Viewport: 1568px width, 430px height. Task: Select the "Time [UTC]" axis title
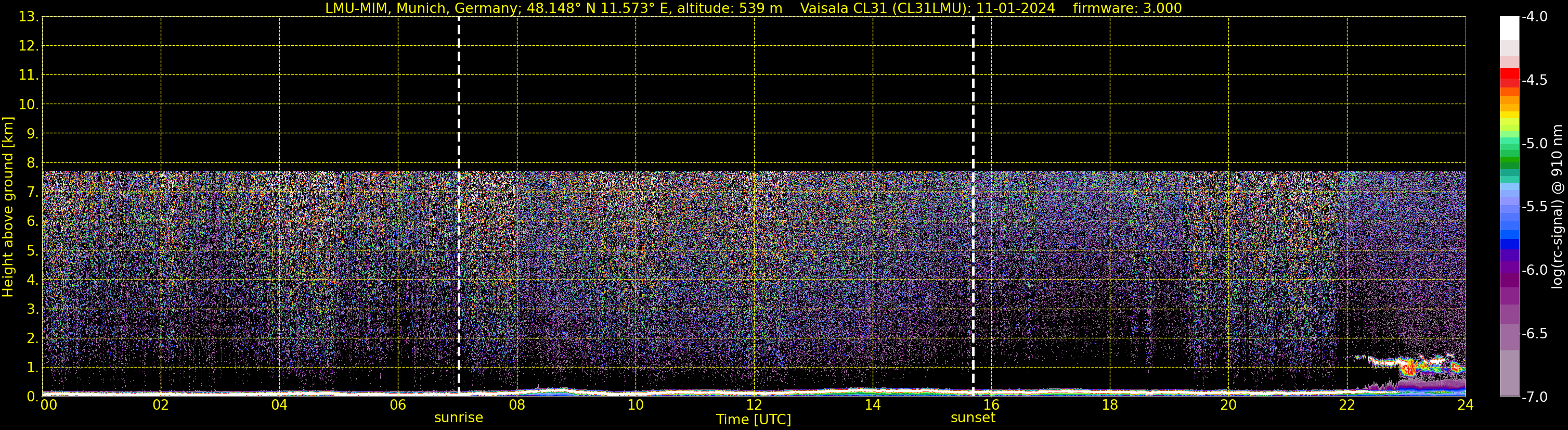pos(754,420)
